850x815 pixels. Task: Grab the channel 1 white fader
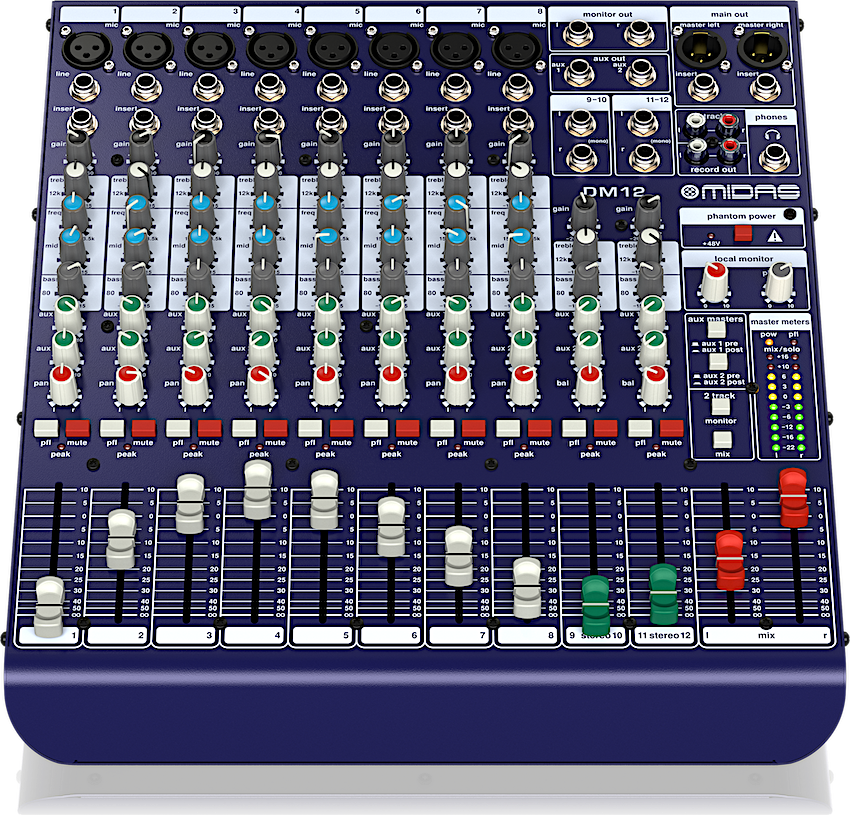click(x=49, y=606)
